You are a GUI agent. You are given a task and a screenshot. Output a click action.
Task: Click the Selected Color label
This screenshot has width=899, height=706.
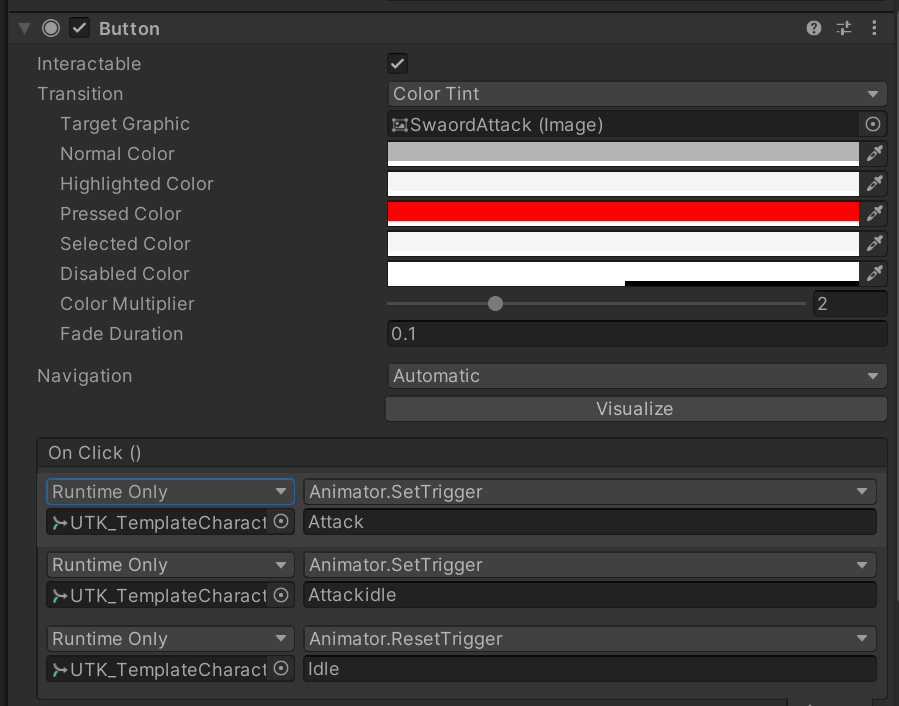125,244
